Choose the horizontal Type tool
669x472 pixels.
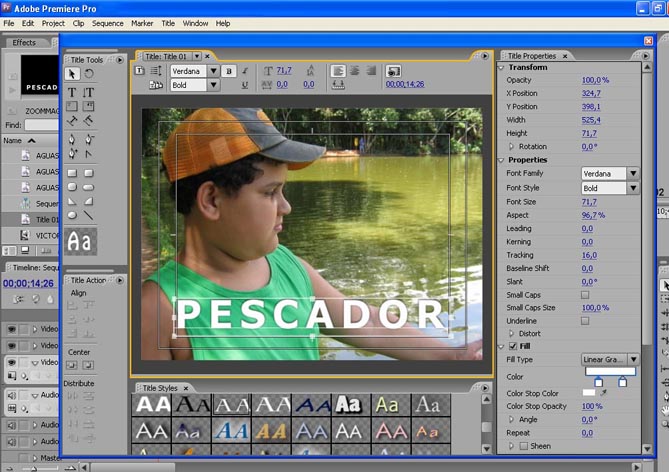pos(72,92)
